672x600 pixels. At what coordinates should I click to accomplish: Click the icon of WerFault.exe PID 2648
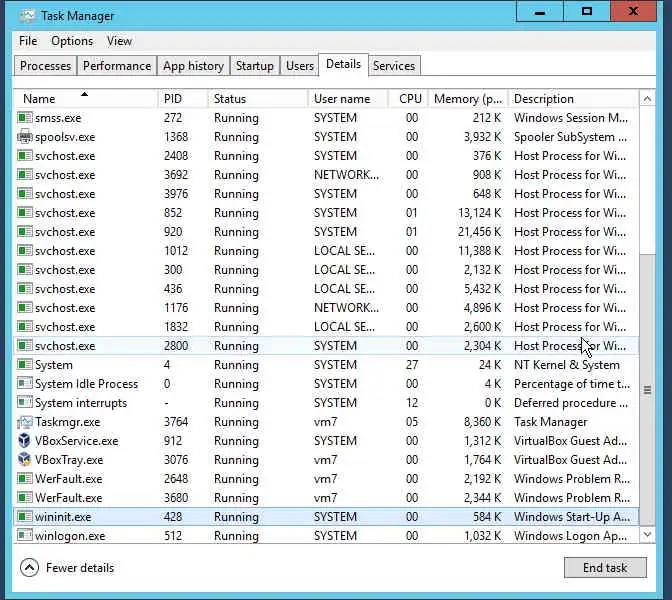pyautogui.click(x=25, y=478)
